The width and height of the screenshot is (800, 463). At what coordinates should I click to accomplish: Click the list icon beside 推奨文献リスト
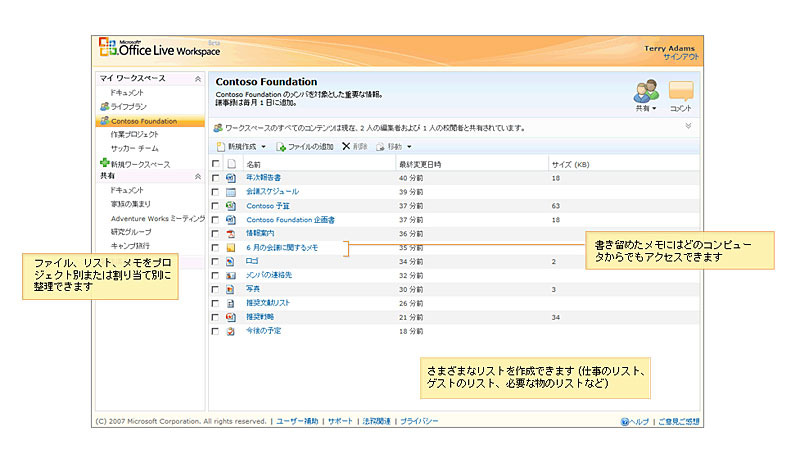[231, 303]
